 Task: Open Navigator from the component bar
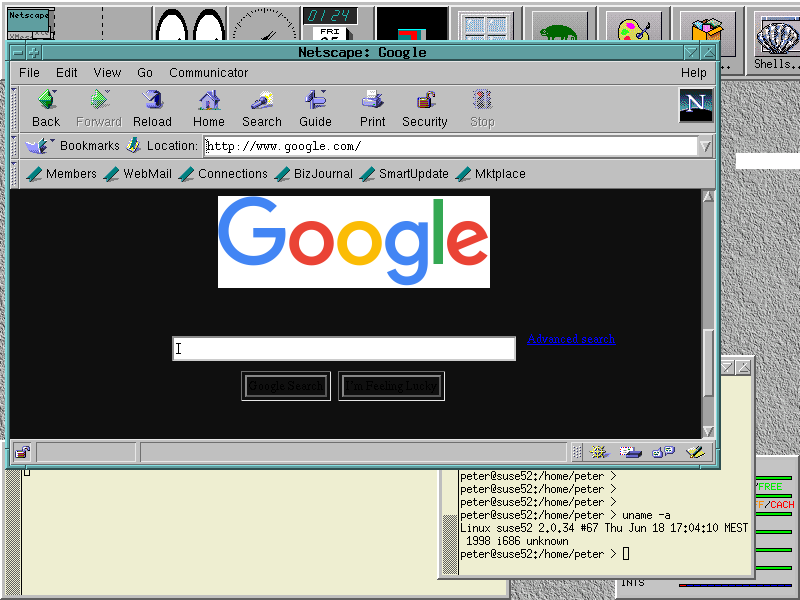599,452
